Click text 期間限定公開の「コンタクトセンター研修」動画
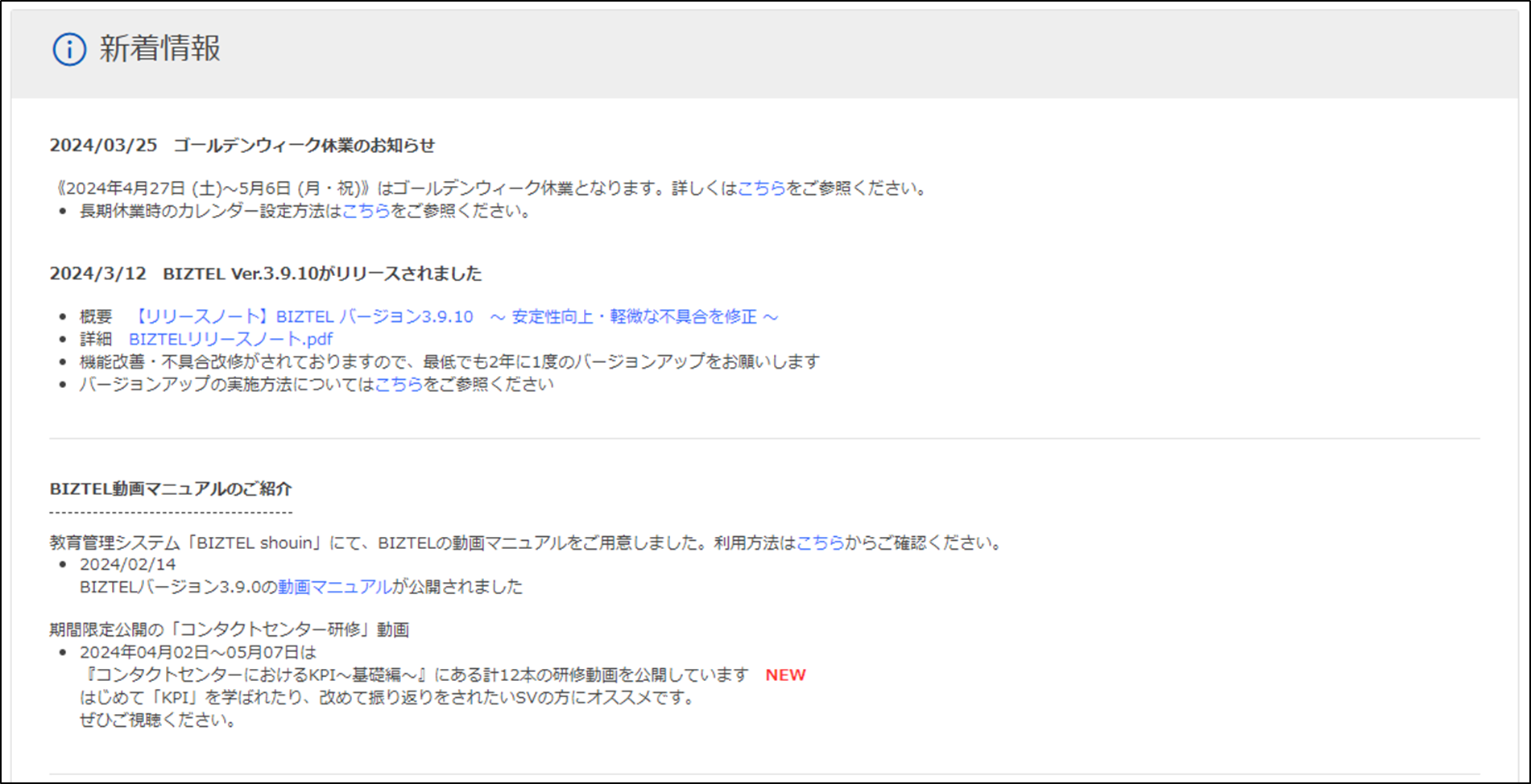Viewport: 1531px width, 784px height. coord(230,629)
